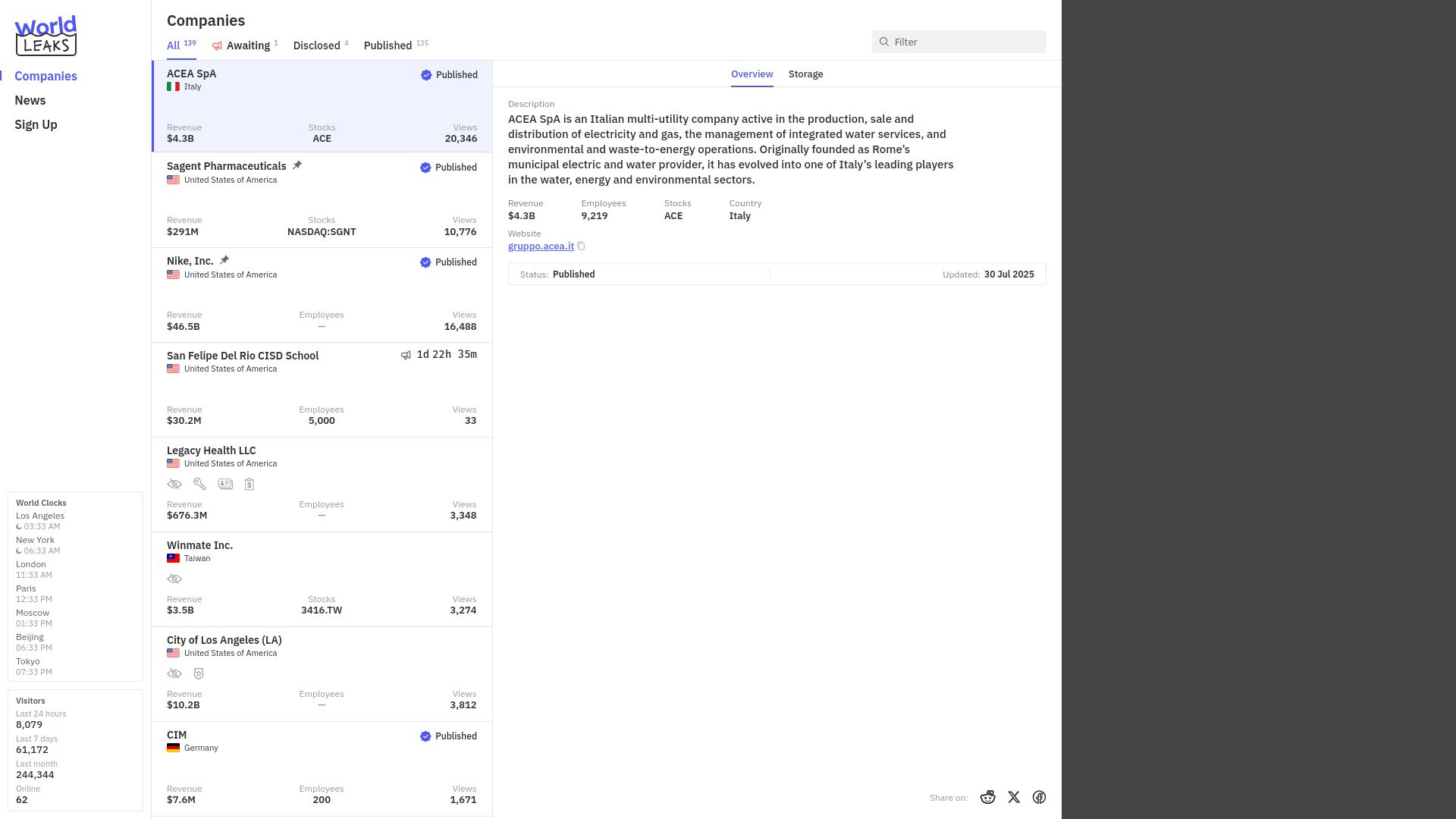Click the Nike revenue $46.5B value
Viewport: 1456px width, 819px height.
(184, 327)
